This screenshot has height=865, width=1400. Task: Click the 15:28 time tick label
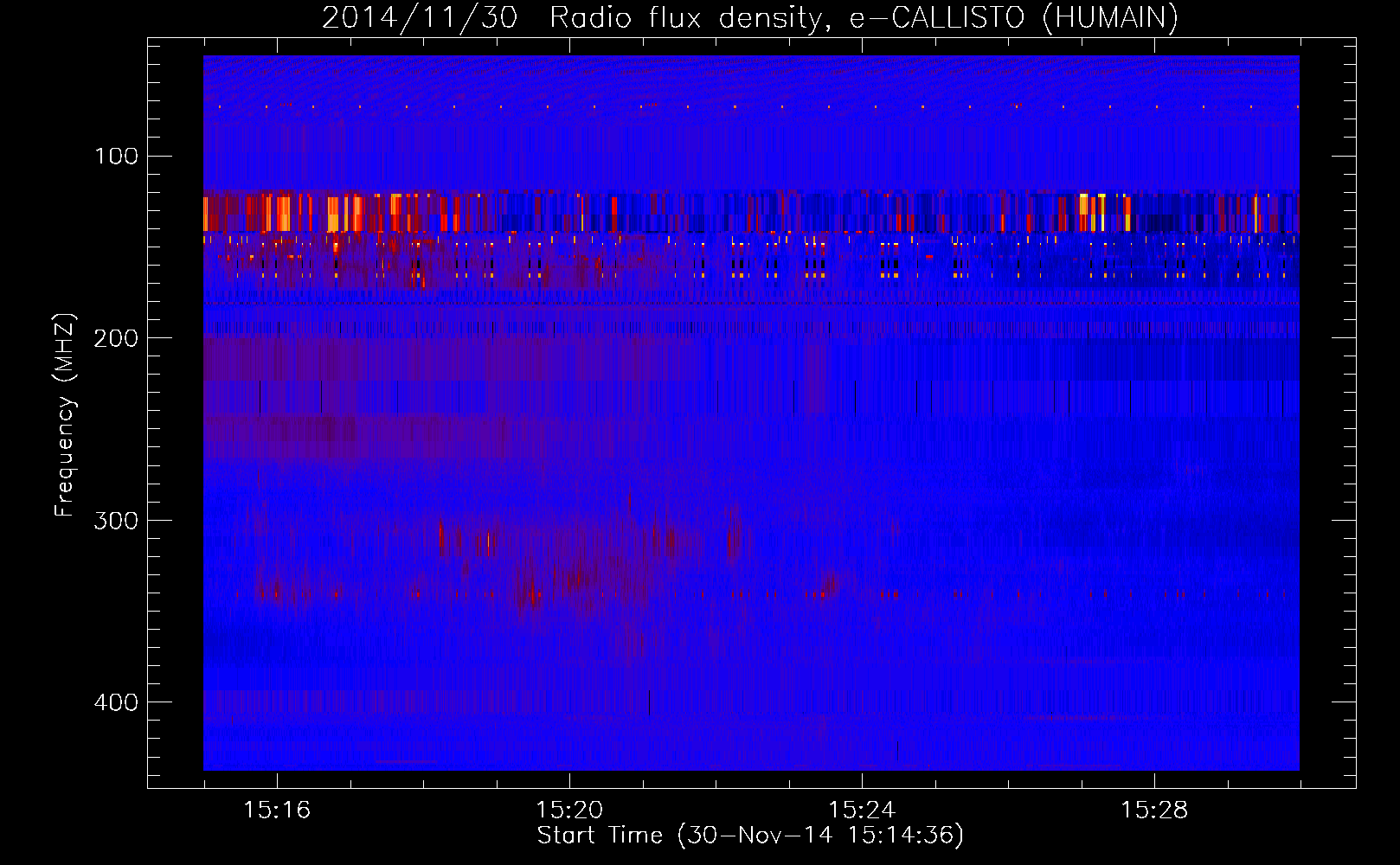(1154, 811)
